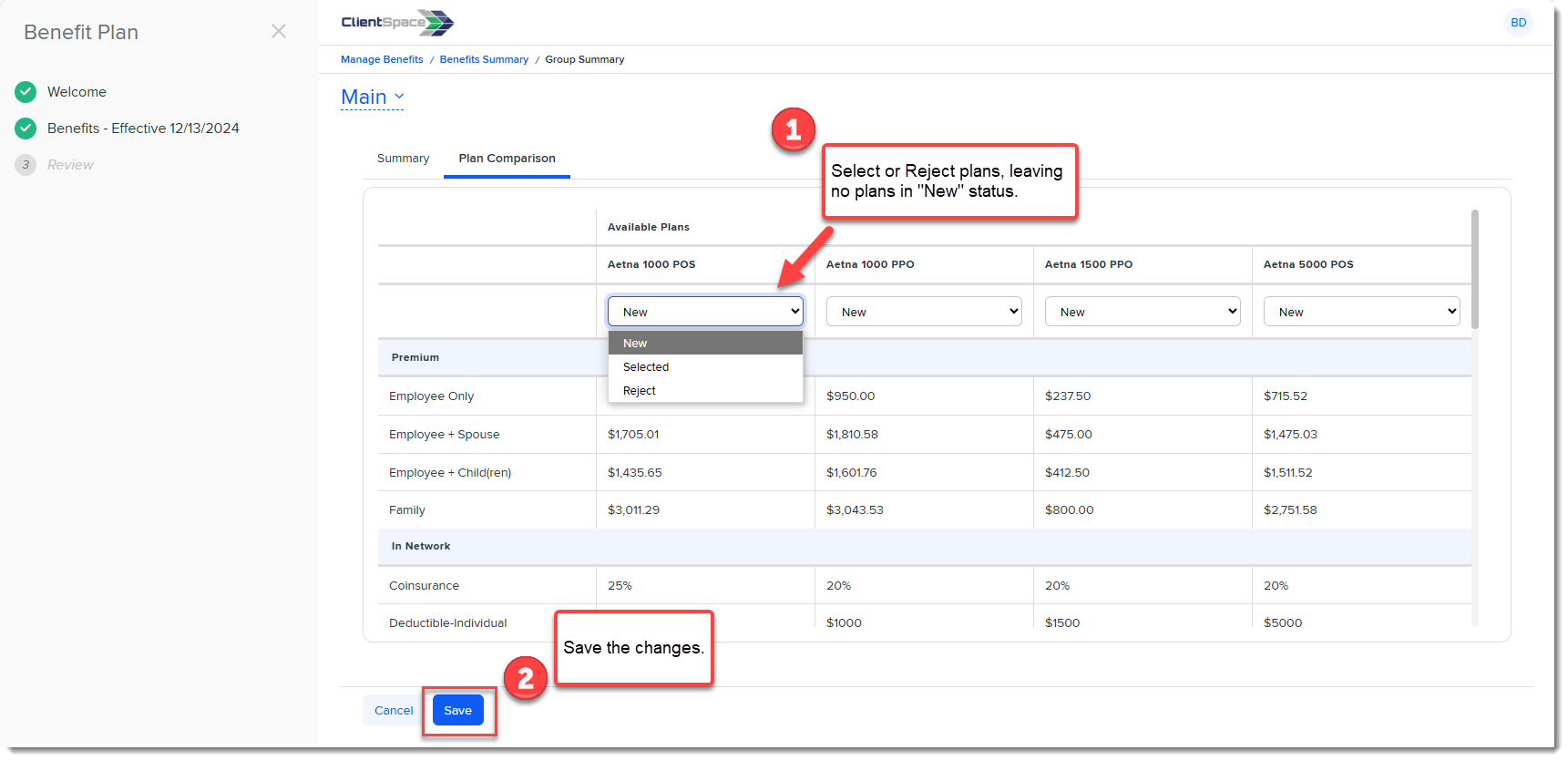The width and height of the screenshot is (1568, 761).
Task: Click the $5000 deductible cell
Action: click(x=1283, y=623)
